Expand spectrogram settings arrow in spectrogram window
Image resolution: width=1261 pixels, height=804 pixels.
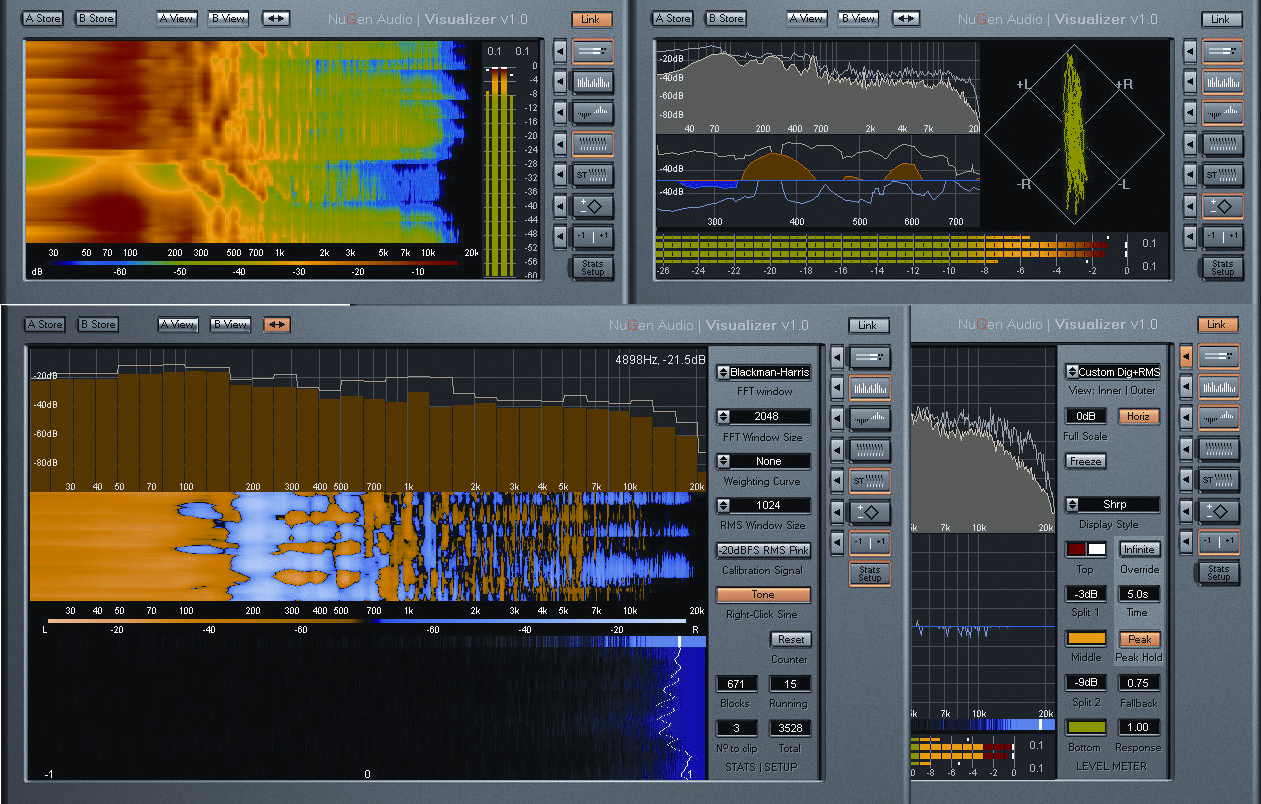click(560, 144)
